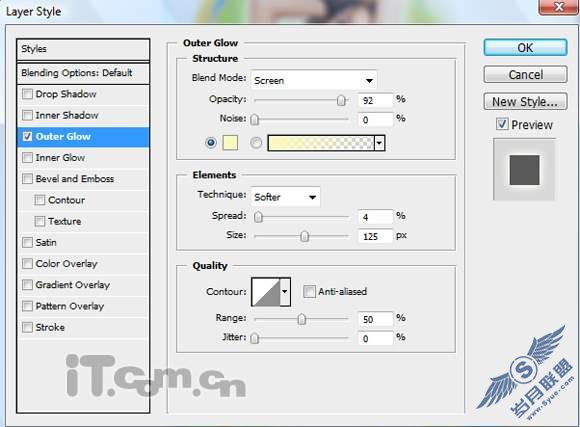Click the Size value input field
The image size is (580, 427).
(375, 236)
